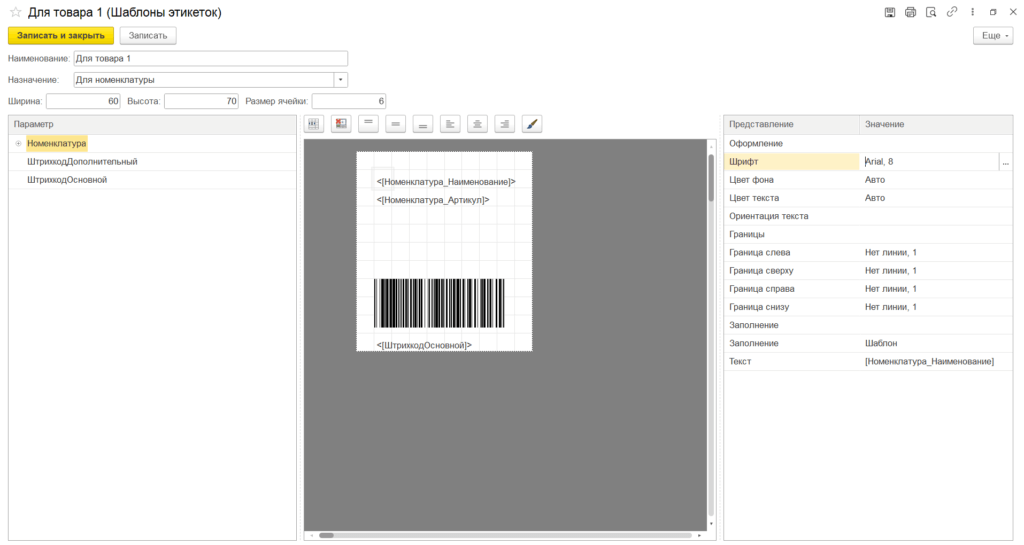Click the Наименование input field
The height and width of the screenshot is (545, 1024).
tap(210, 59)
